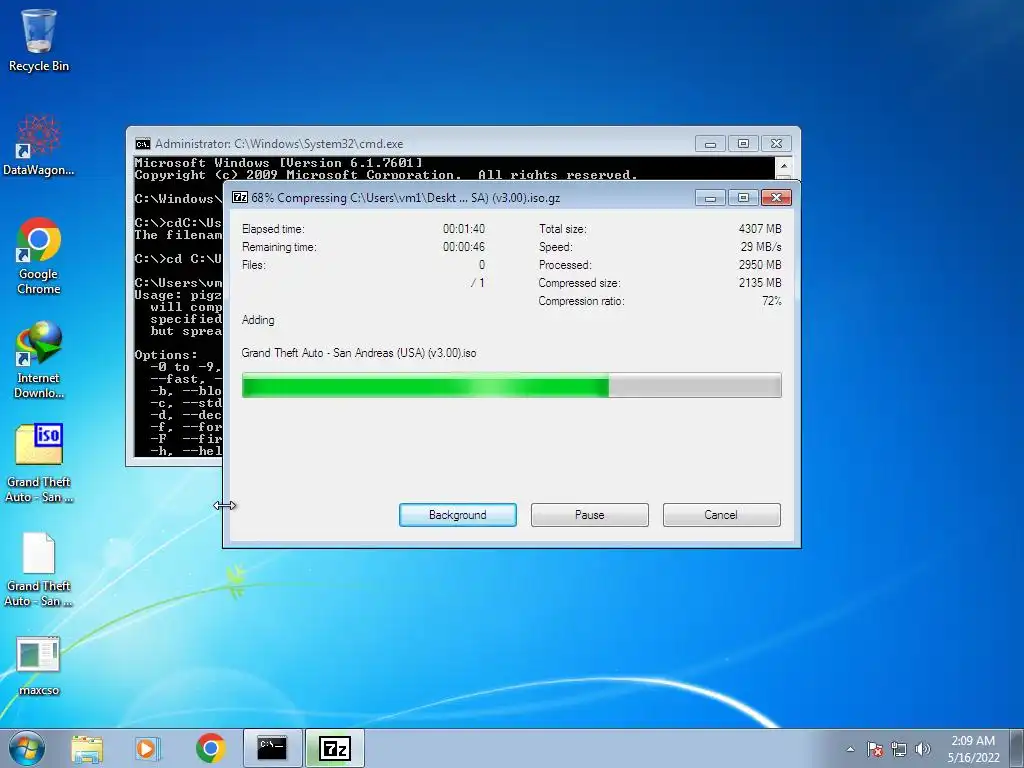Cancel the compression job
This screenshot has width=1024, height=768.
722,515
